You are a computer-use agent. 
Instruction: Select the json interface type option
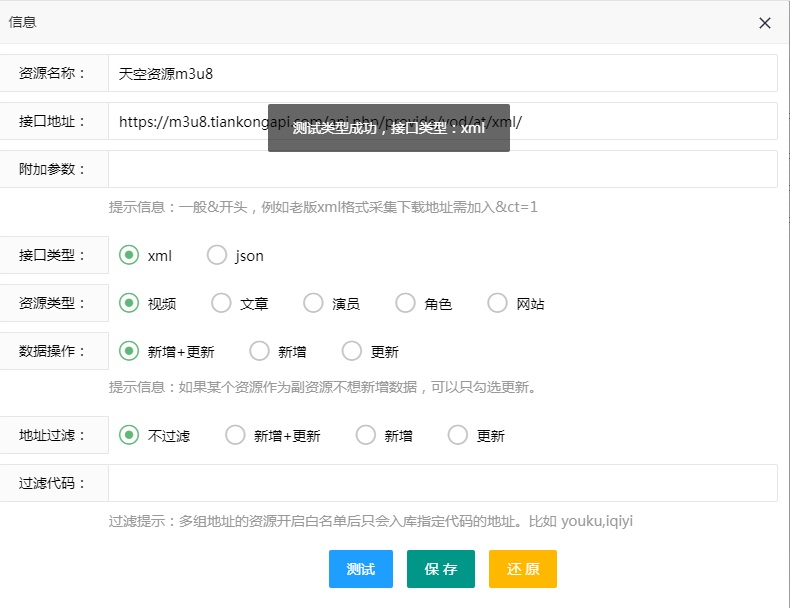pos(217,255)
